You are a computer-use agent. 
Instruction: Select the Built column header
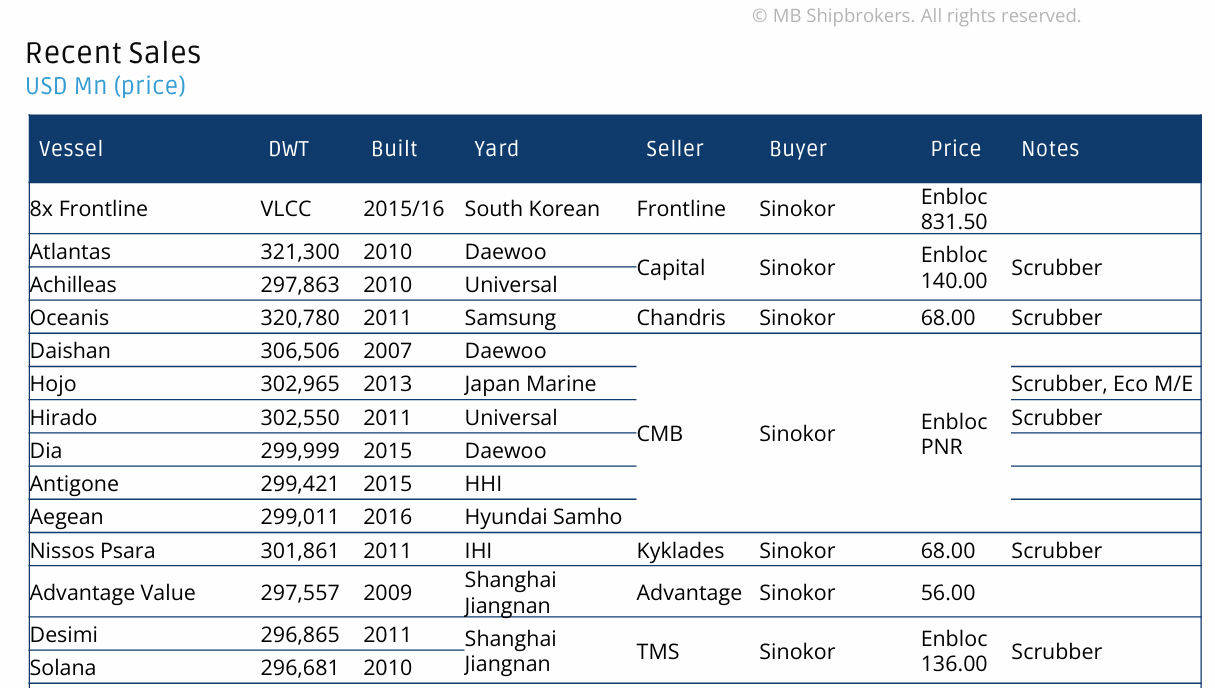coord(394,149)
